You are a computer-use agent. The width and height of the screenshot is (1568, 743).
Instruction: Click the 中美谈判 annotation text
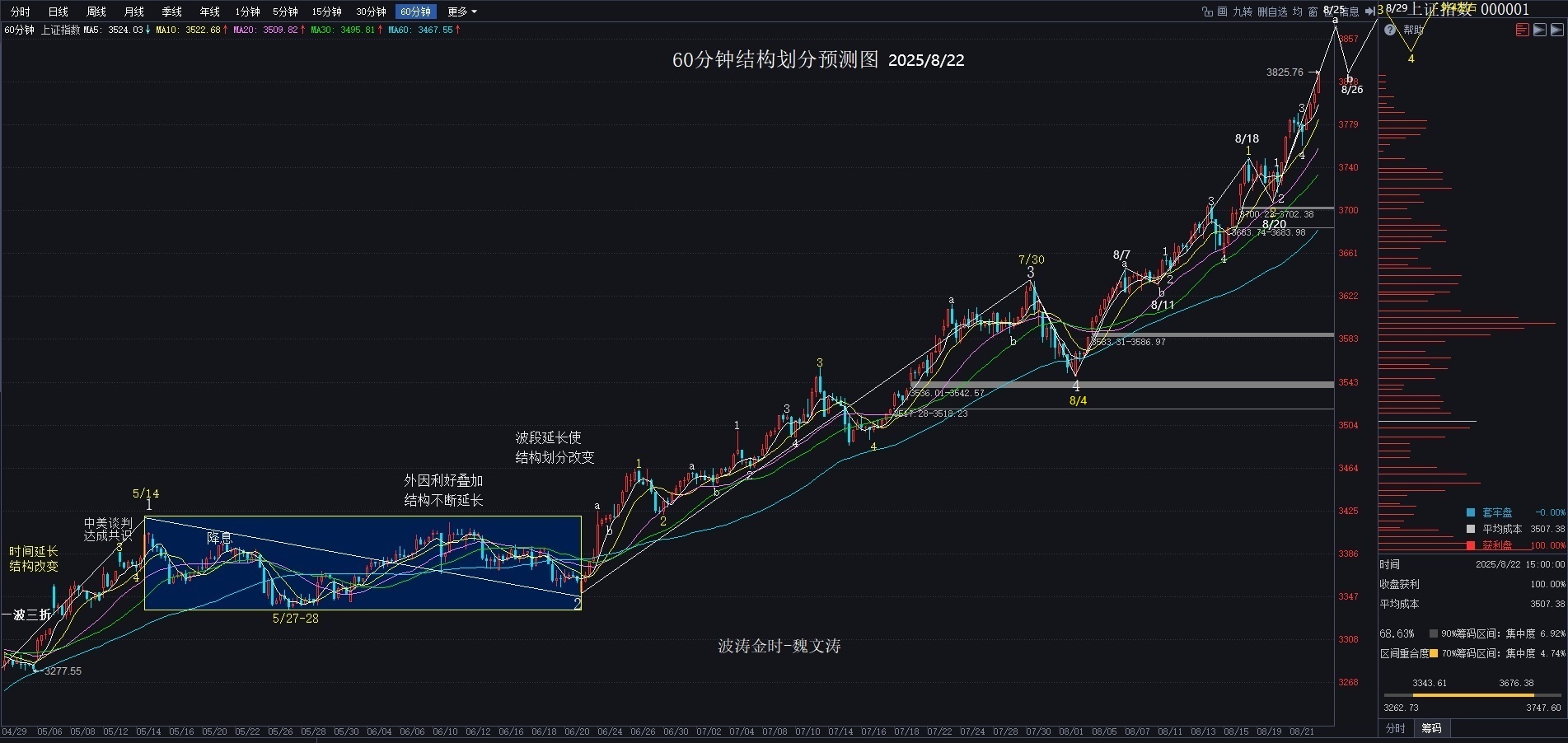point(108,523)
